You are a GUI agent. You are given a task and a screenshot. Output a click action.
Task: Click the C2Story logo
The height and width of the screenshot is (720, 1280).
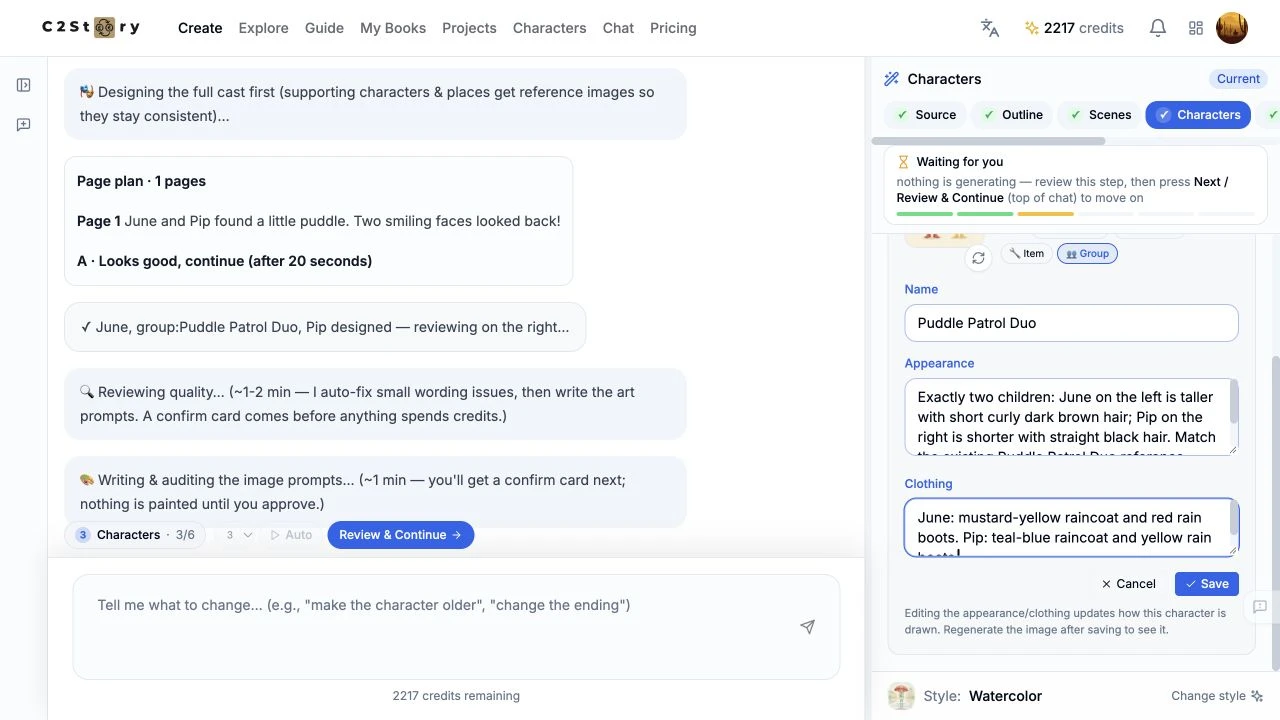pos(91,28)
